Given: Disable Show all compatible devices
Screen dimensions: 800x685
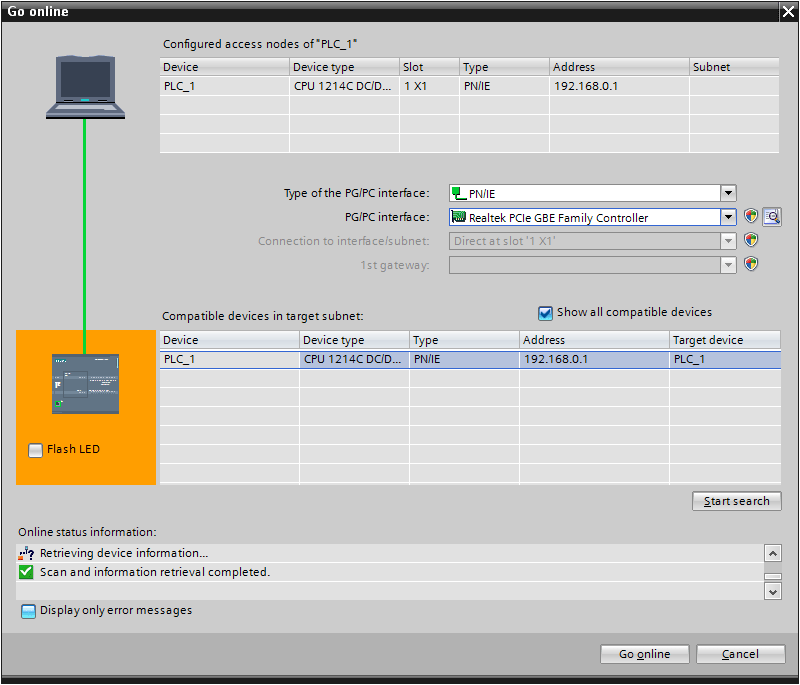Looking at the screenshot, I should pos(545,313).
